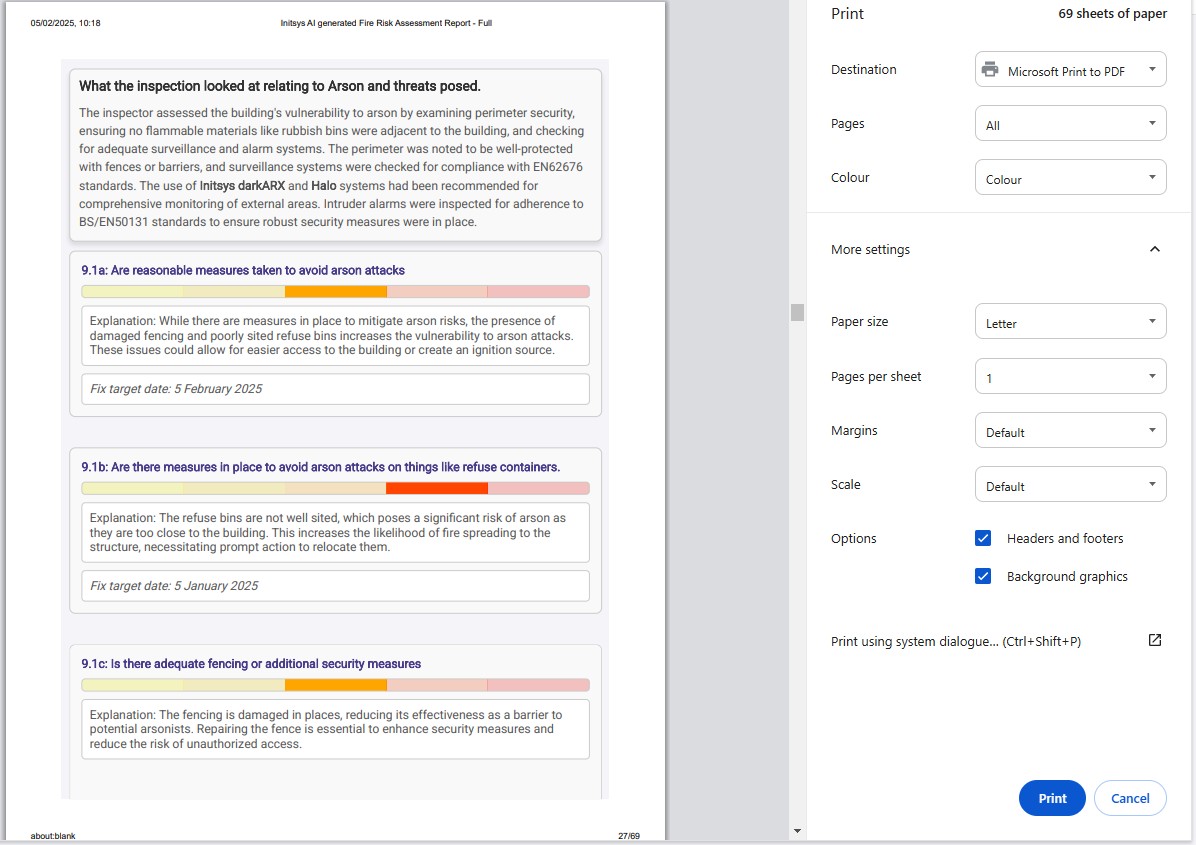
Task: Collapse the More settings section
Action: click(x=1155, y=249)
